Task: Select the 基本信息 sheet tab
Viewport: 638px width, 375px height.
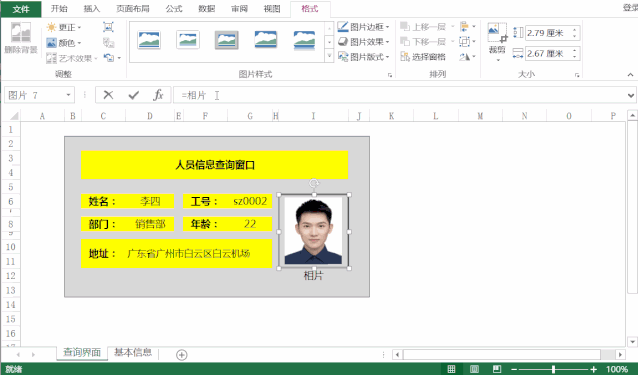Action: 133,352
